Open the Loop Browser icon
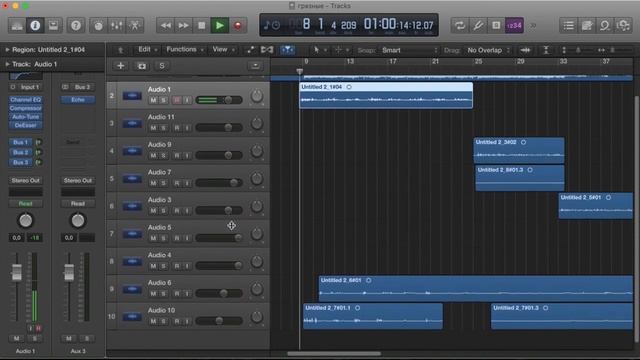Screen dimensions: 640x360 coord(604,26)
